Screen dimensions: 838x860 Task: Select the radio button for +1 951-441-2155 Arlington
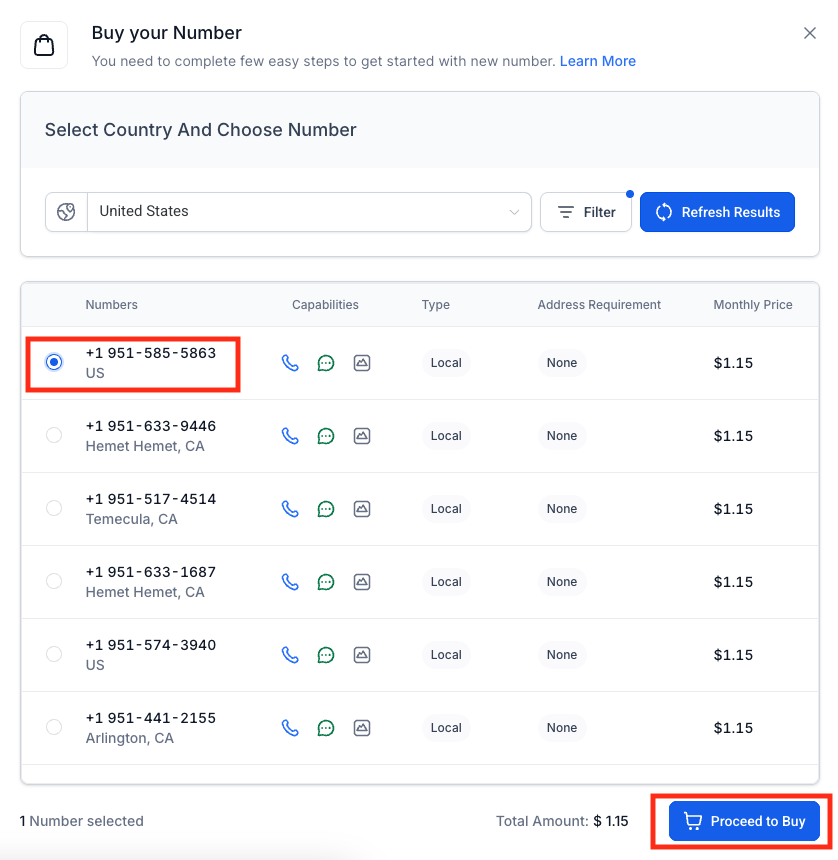click(54, 727)
